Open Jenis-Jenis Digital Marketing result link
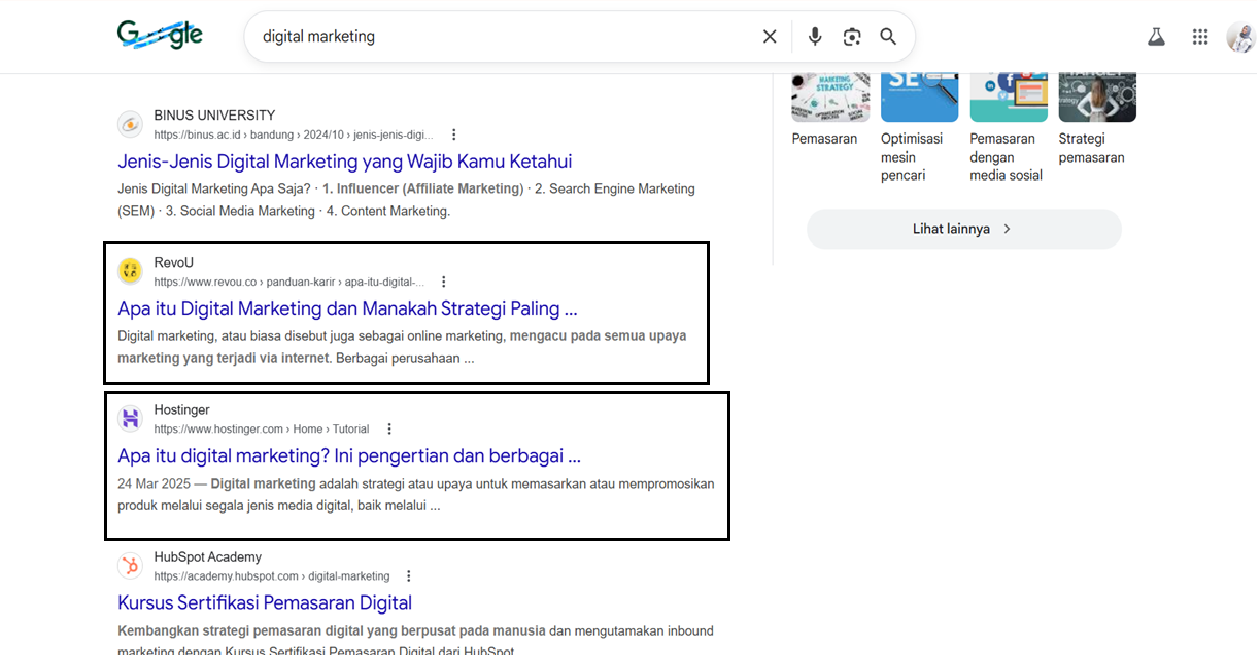Image resolution: width=1257 pixels, height=657 pixels. (x=345, y=161)
